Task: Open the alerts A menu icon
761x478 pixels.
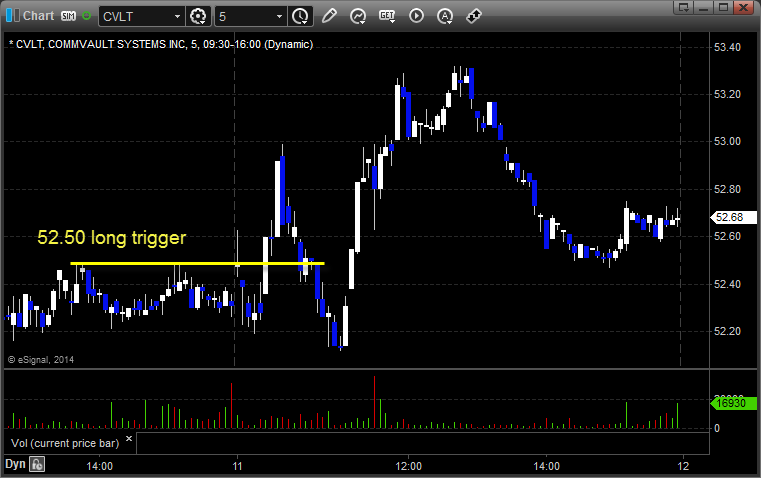Action: (x=445, y=16)
